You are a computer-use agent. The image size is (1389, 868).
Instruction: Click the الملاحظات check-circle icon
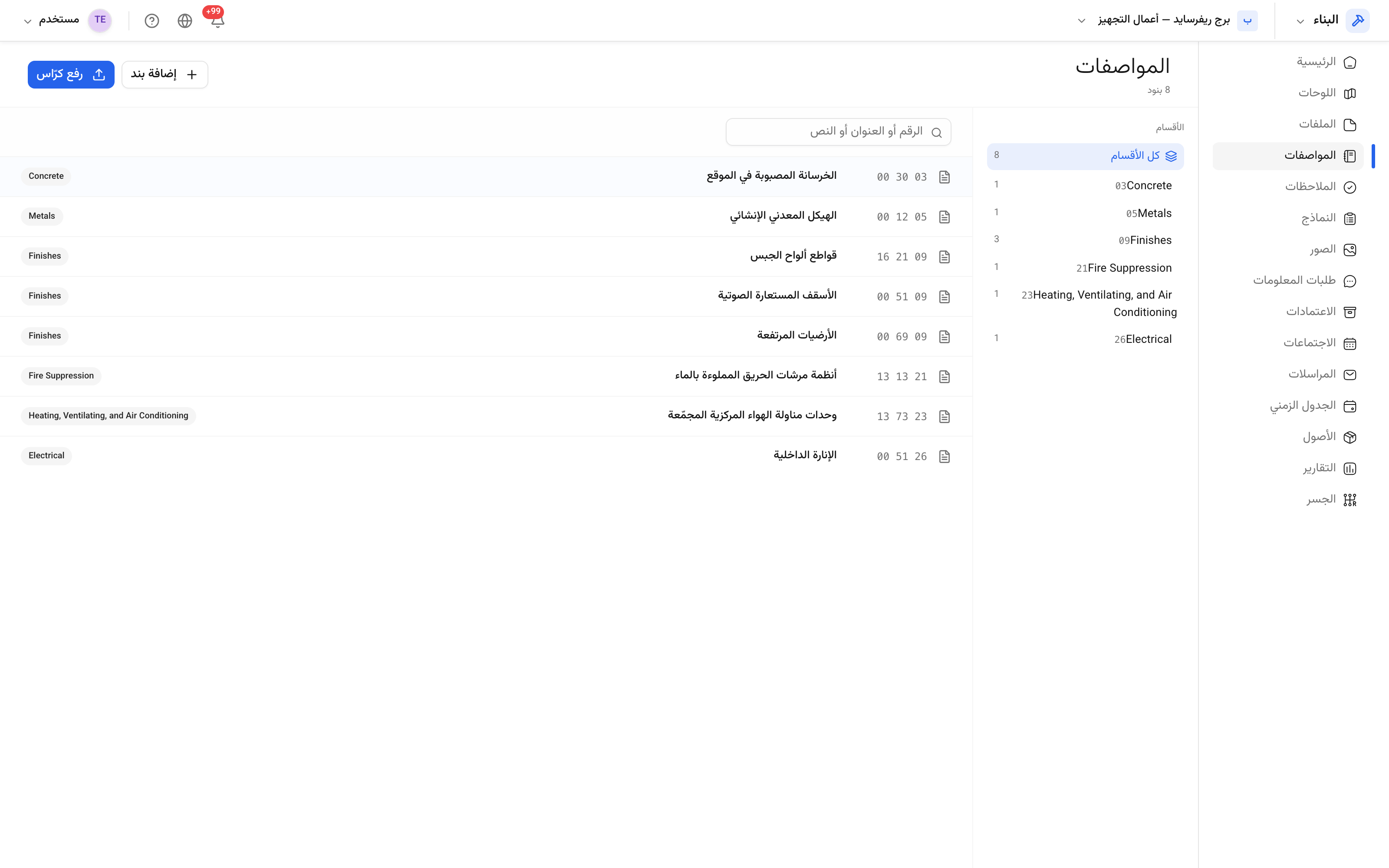point(1350,187)
